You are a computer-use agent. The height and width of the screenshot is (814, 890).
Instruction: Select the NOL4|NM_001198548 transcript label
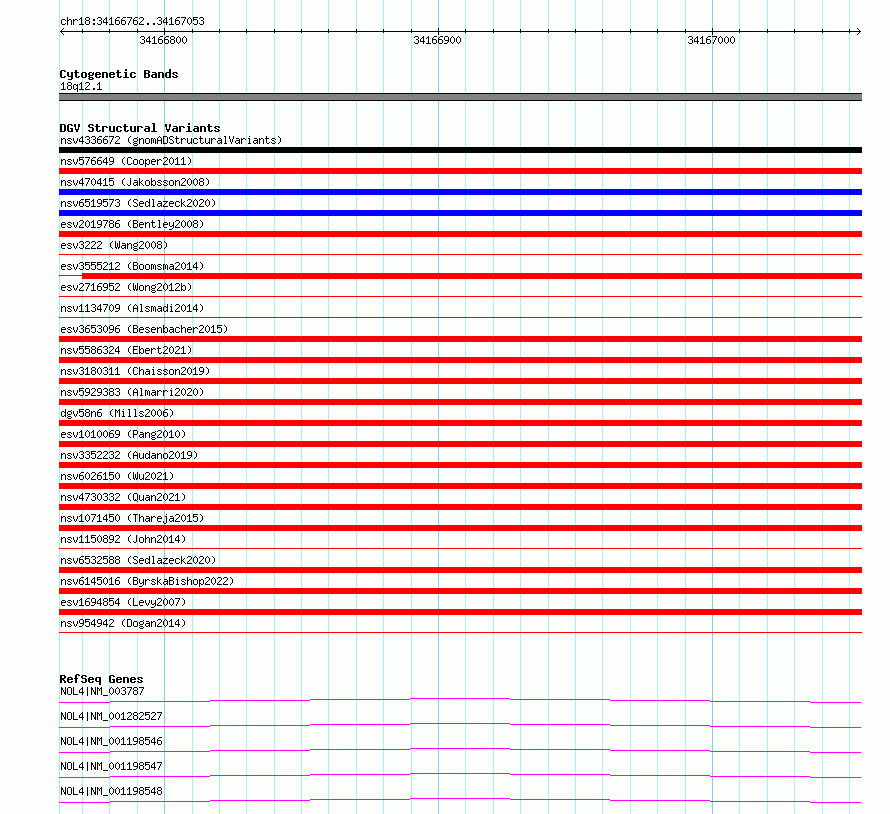point(111,791)
